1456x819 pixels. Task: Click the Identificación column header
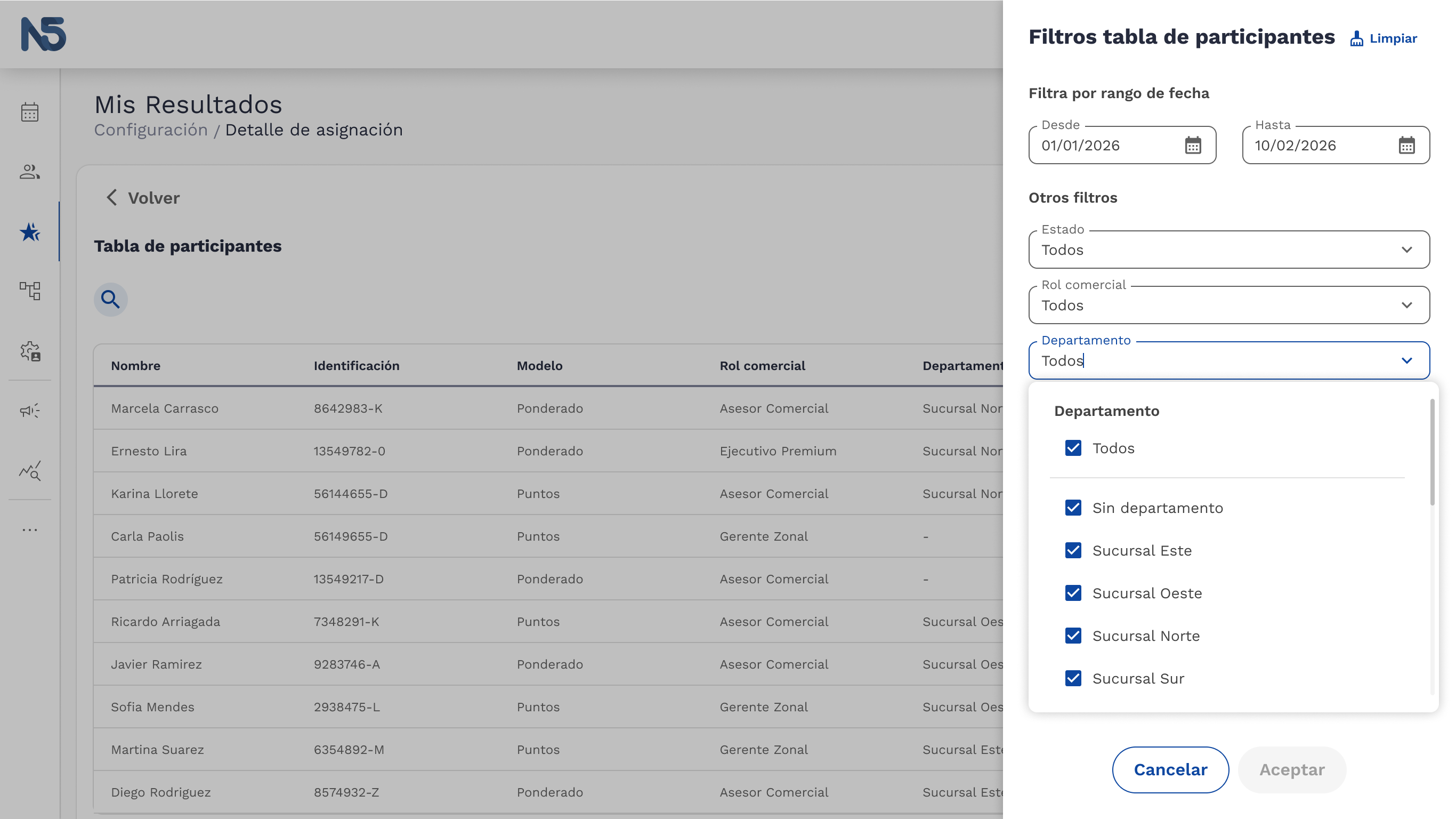coord(357,365)
